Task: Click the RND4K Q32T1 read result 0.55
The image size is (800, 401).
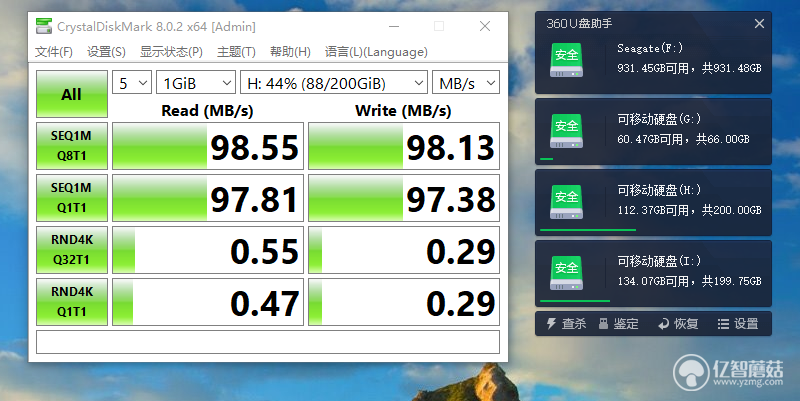Action: point(208,250)
